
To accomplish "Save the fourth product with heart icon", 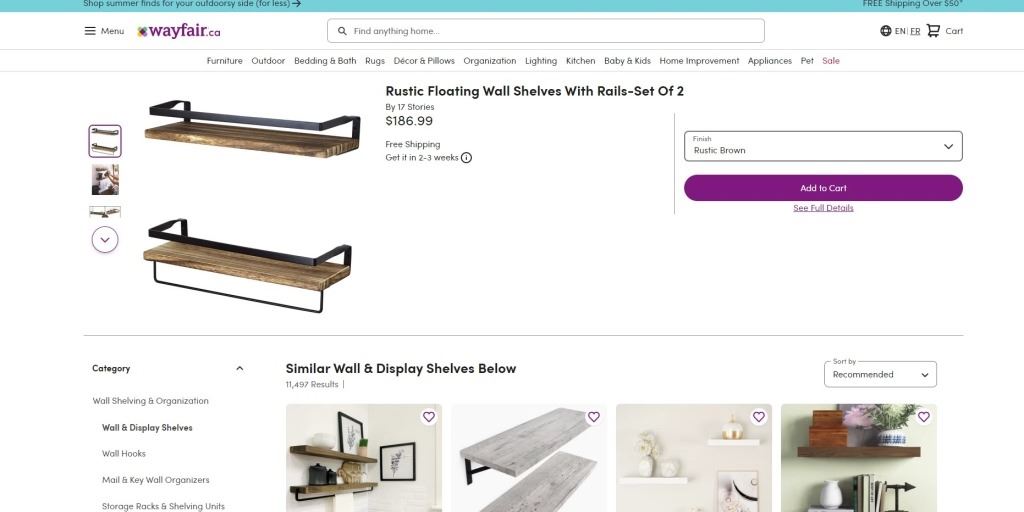I will 923,417.
